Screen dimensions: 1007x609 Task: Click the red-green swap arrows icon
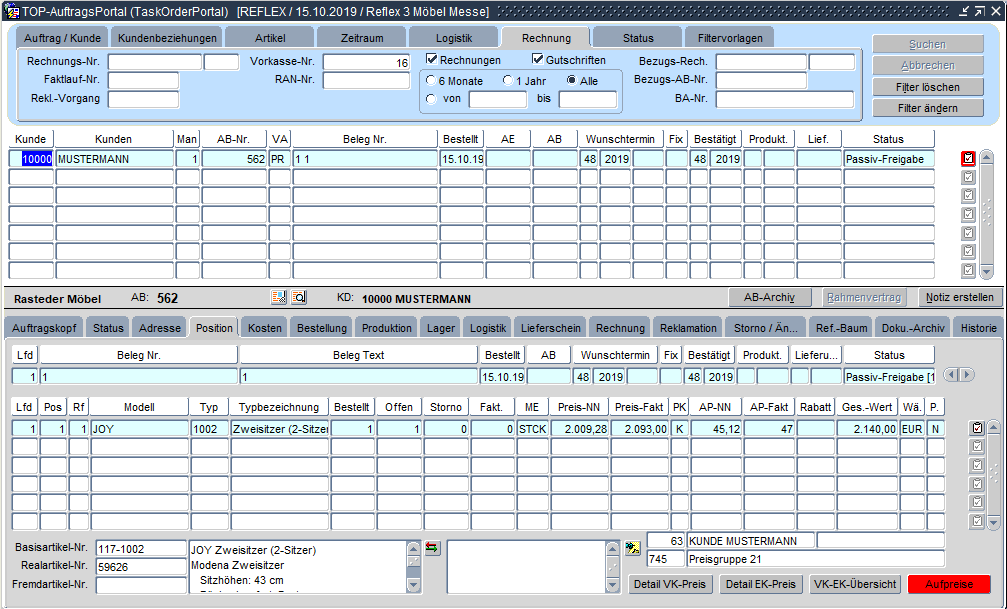point(432,547)
